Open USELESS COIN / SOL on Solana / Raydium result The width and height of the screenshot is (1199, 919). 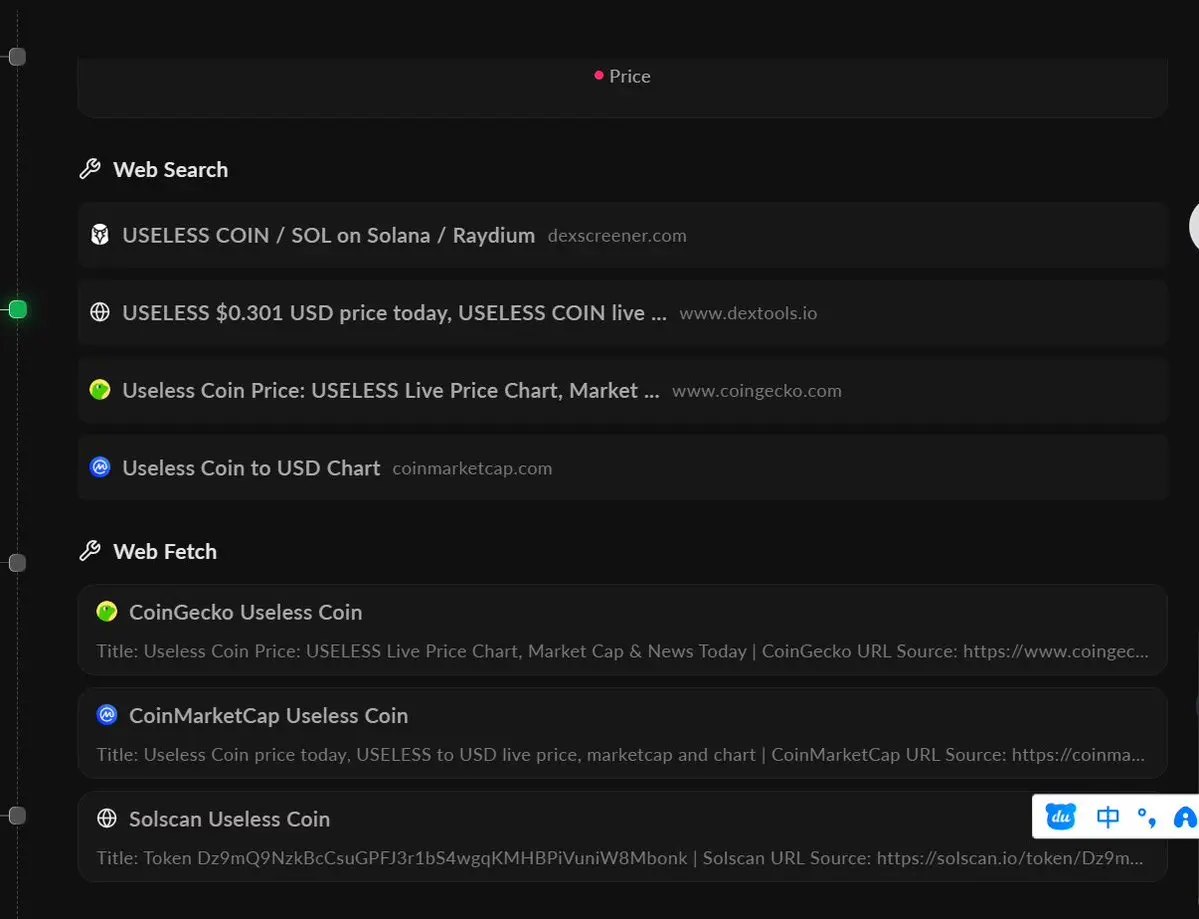pyautogui.click(x=622, y=235)
